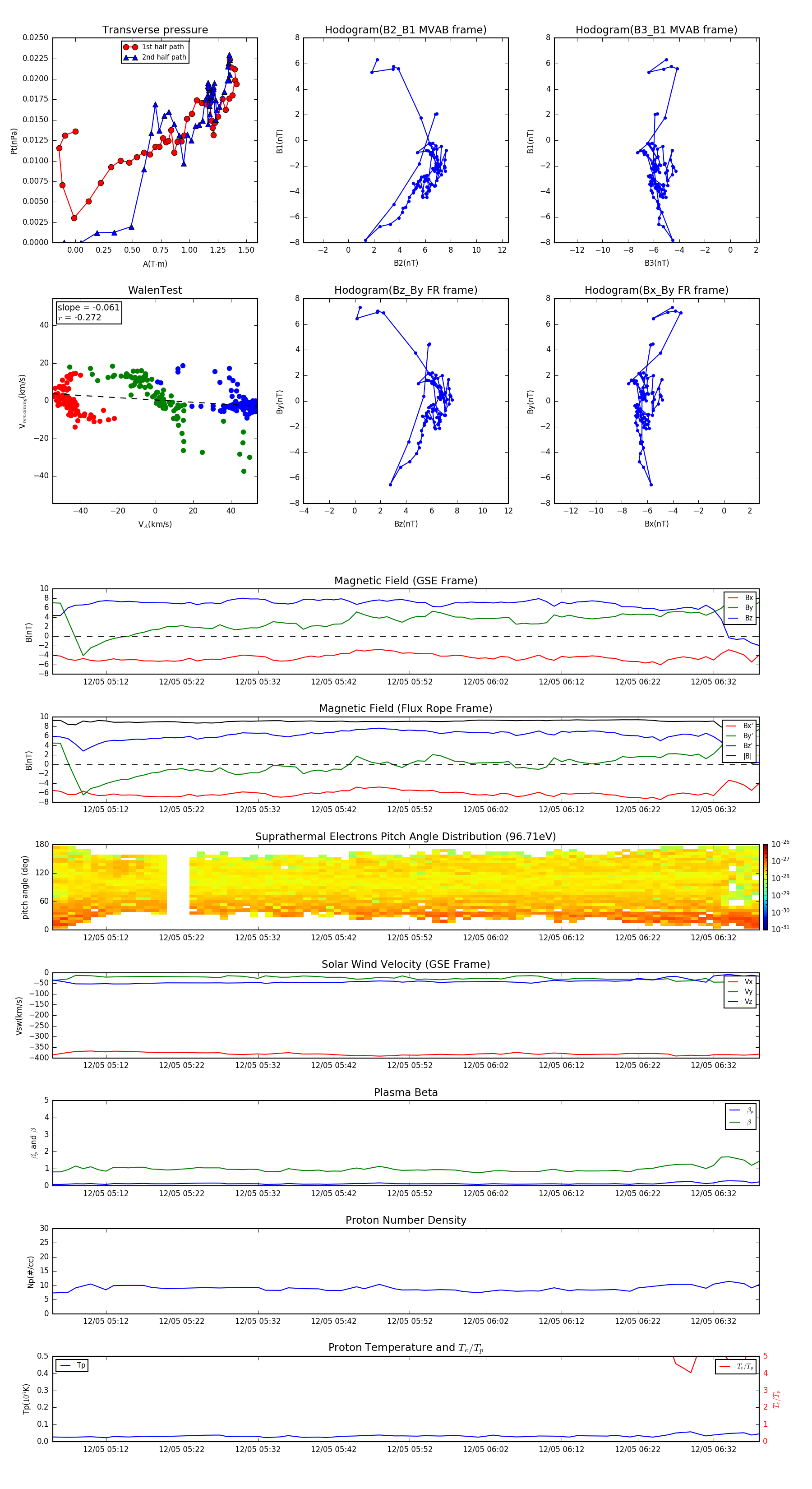Image resolution: width=812 pixels, height=1489 pixels.
Task: Click the "Bz(nT)" x-axis label
Action: tap(406, 524)
